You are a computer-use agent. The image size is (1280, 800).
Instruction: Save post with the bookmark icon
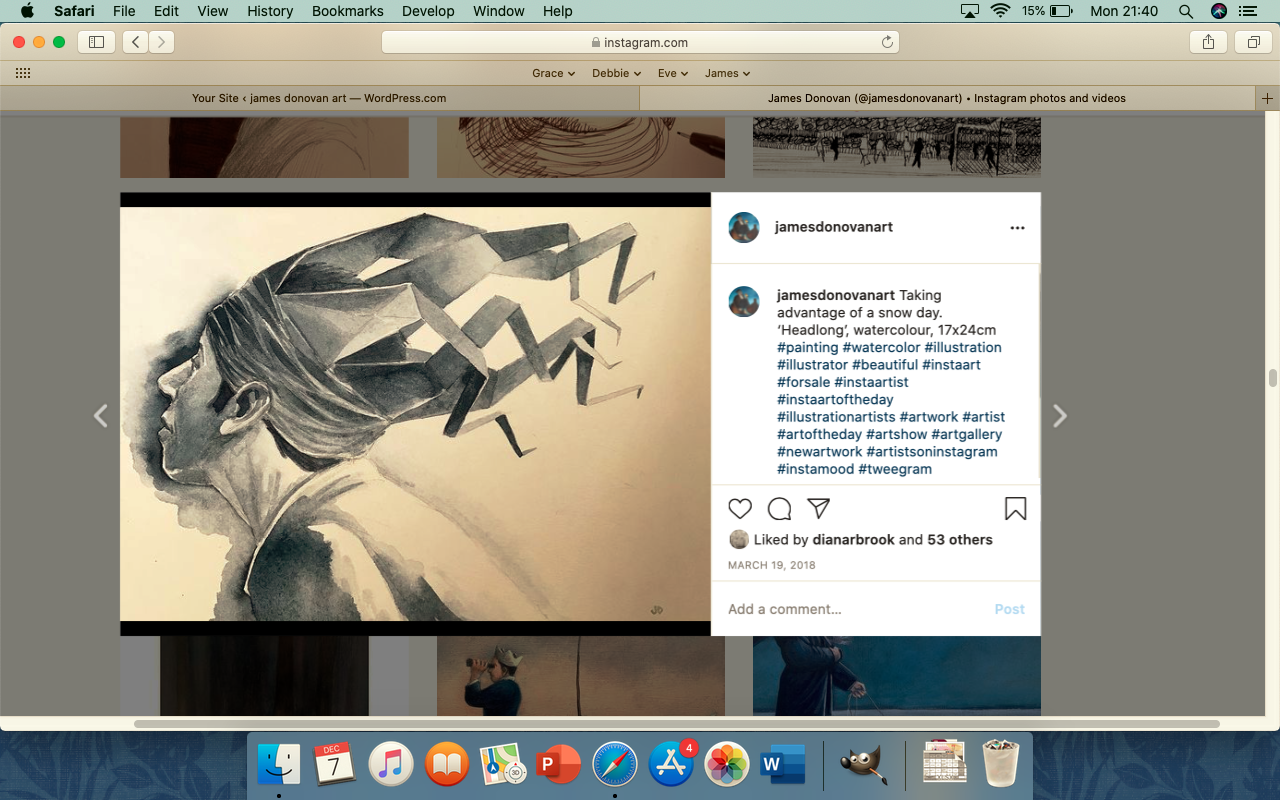point(1015,509)
